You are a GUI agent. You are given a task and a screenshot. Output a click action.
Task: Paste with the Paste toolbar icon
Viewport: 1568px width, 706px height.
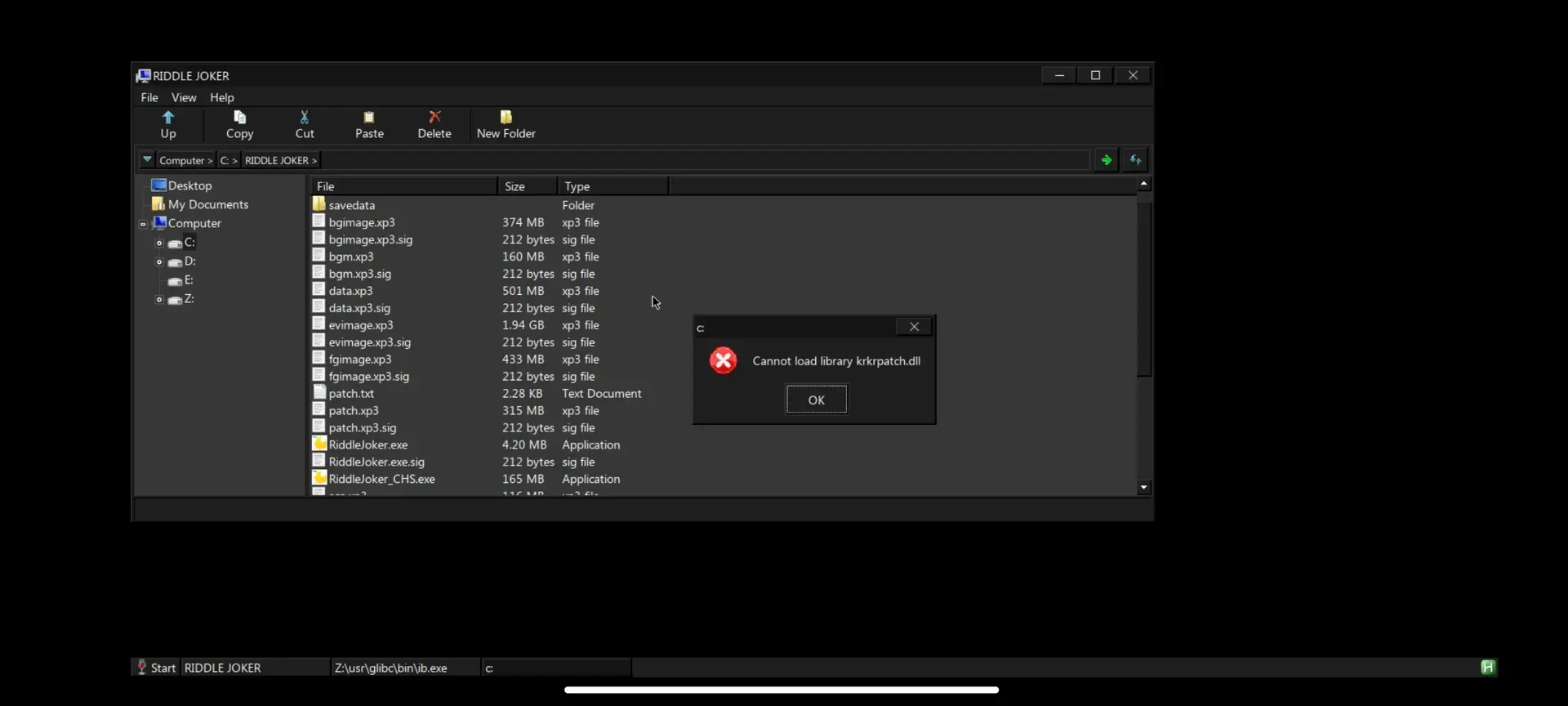(369, 124)
